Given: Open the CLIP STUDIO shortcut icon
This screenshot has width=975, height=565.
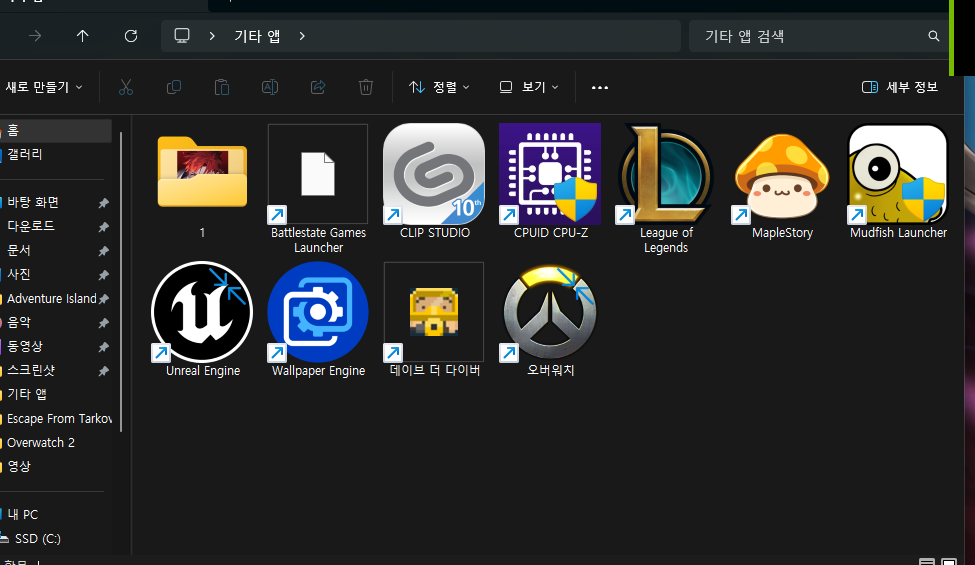Looking at the screenshot, I should [434, 174].
